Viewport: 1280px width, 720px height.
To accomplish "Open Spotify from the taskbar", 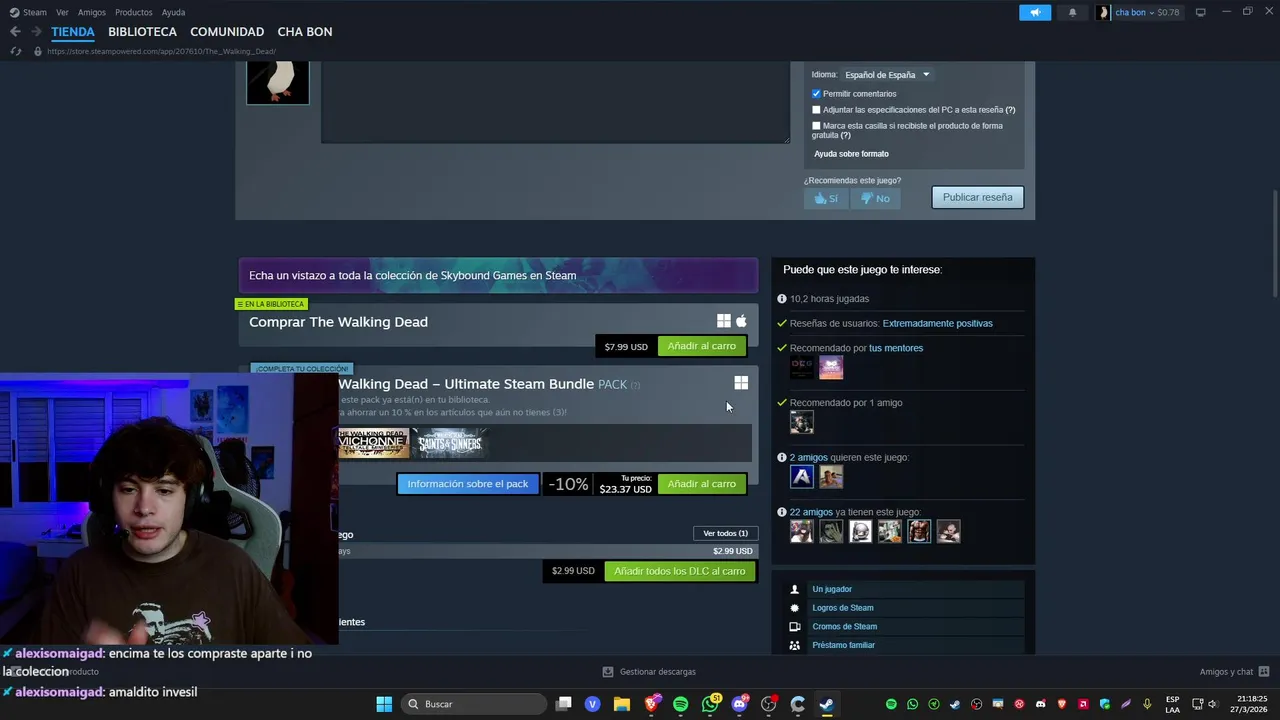I will [681, 704].
